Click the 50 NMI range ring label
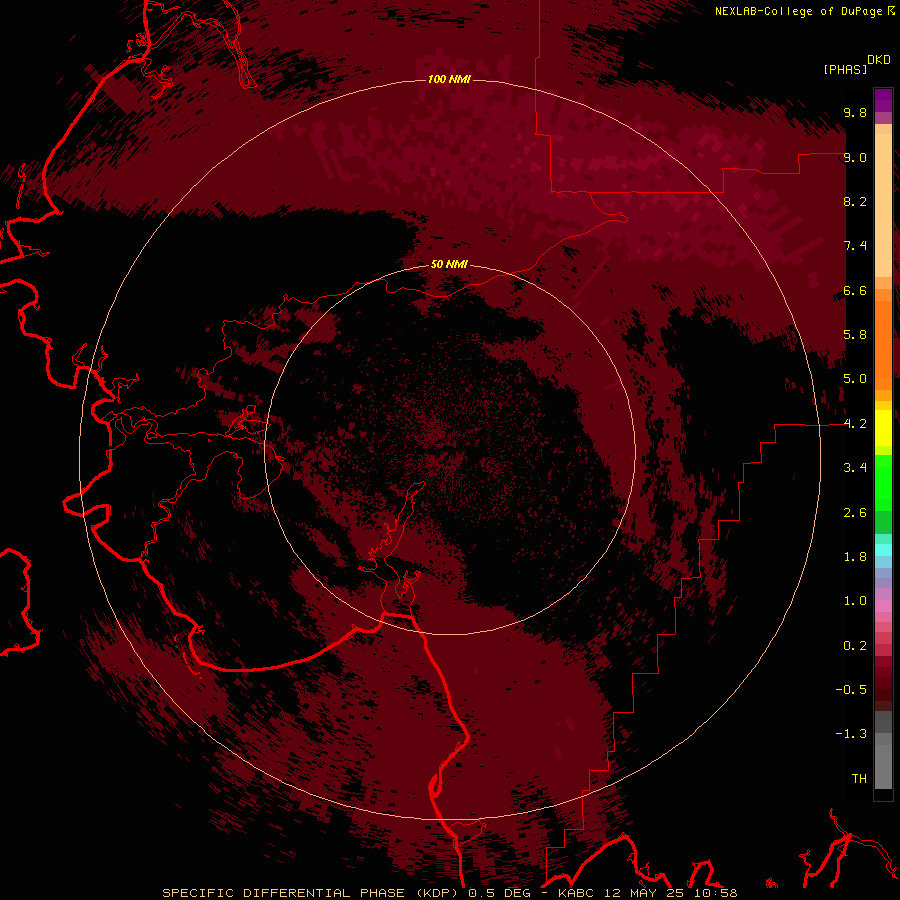This screenshot has width=900, height=900. pyautogui.click(x=449, y=264)
